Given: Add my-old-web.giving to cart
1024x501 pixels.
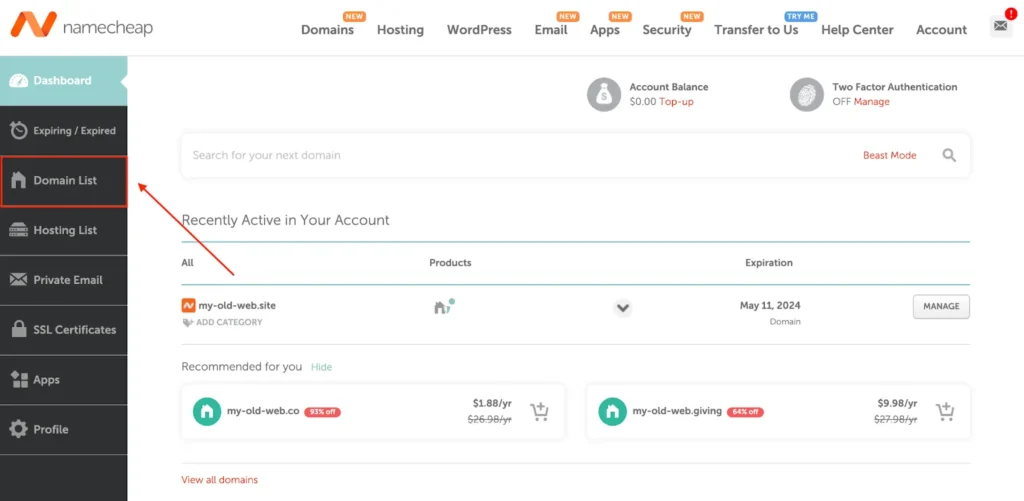Looking at the screenshot, I should click(x=945, y=412).
